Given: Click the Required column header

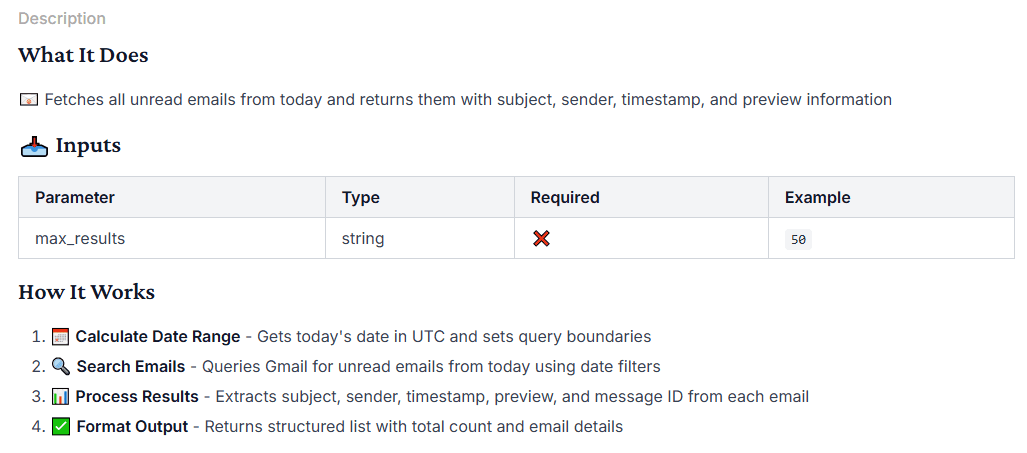Looking at the screenshot, I should tap(565, 198).
